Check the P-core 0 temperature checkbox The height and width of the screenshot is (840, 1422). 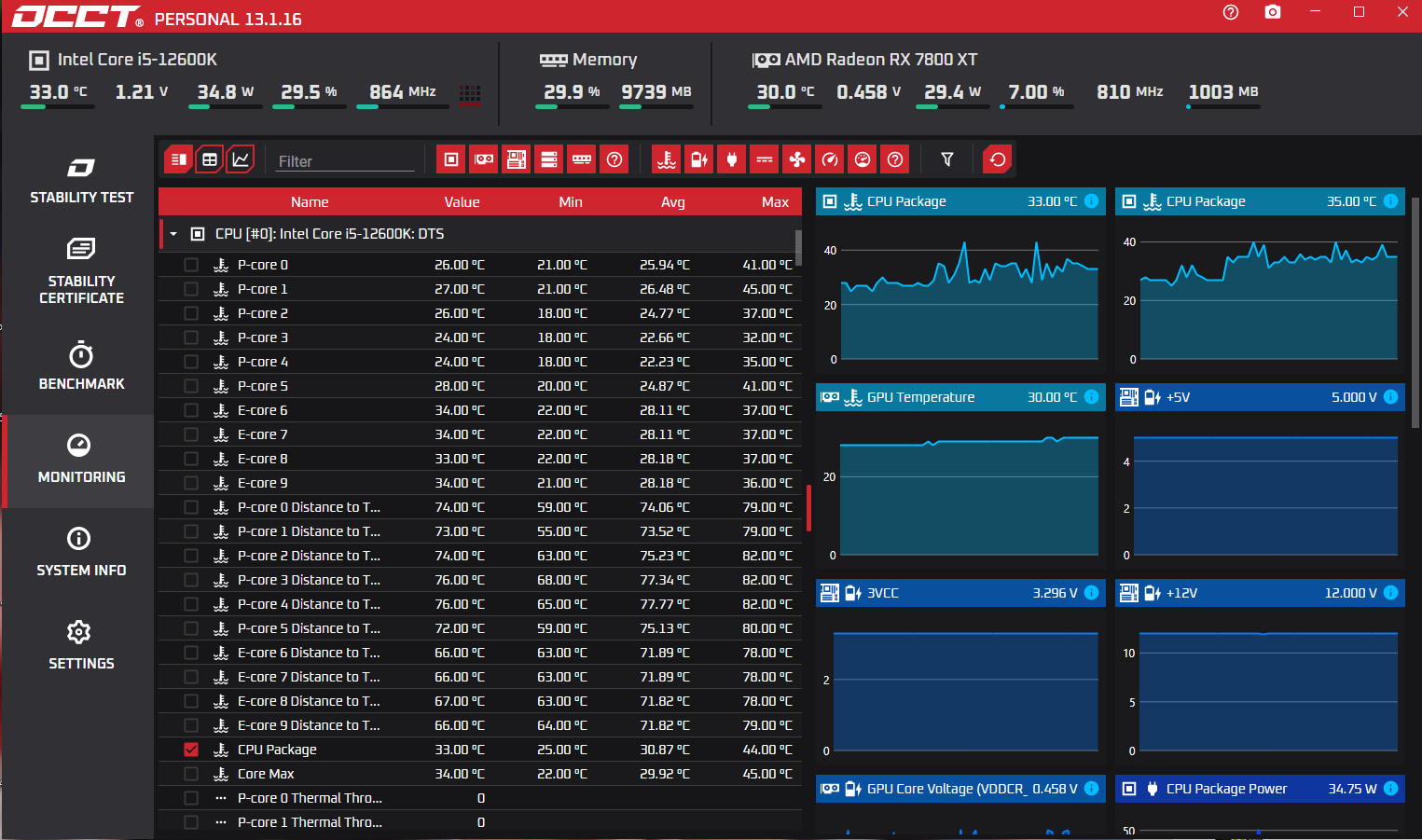pos(191,265)
